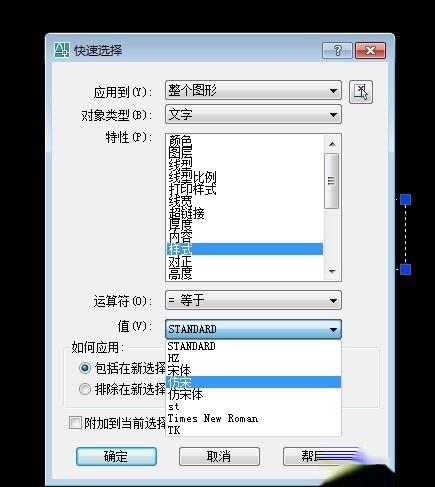
Task: Choose highlighted 仿宋 style option
Action: [x=253, y=382]
